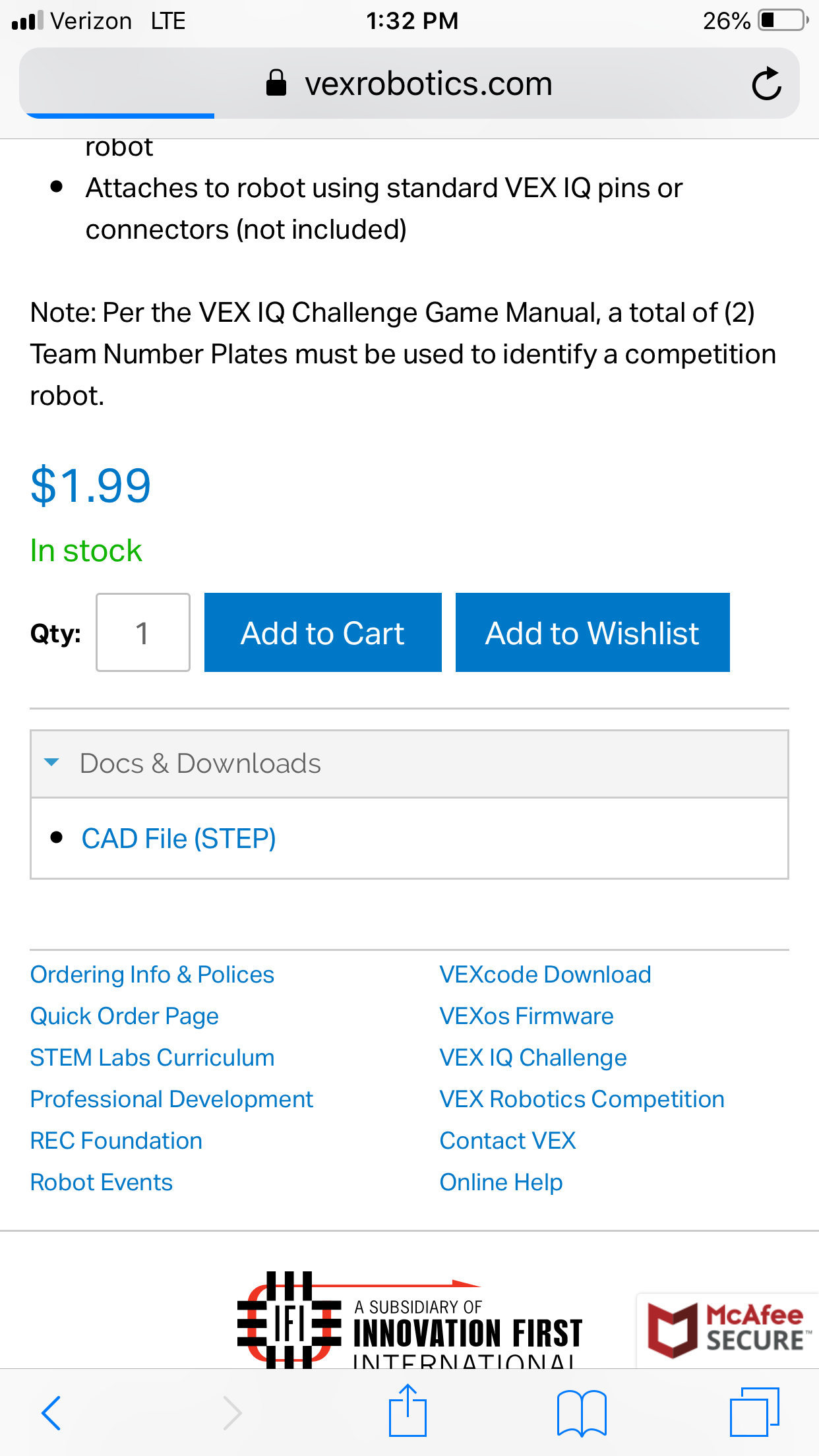Tap the padlock icon in address bar
This screenshot has height=1456, width=819.
pos(276,83)
